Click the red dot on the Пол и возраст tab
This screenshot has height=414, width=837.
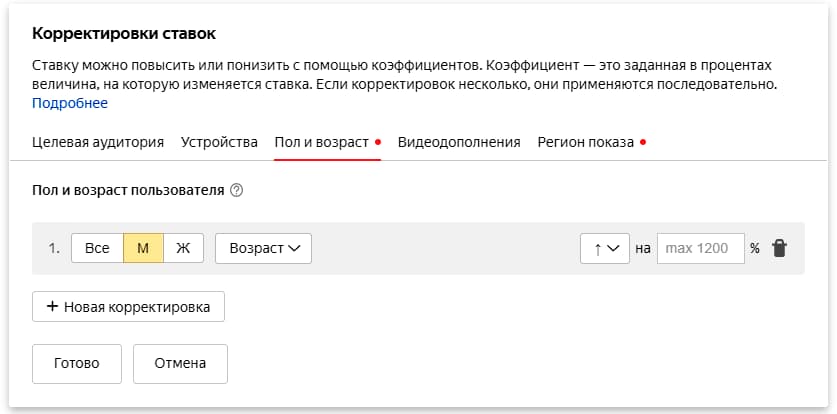tap(378, 142)
